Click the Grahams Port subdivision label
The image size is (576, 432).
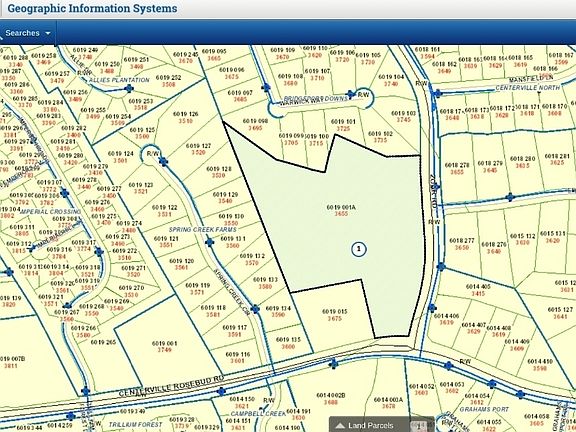coord(484,409)
